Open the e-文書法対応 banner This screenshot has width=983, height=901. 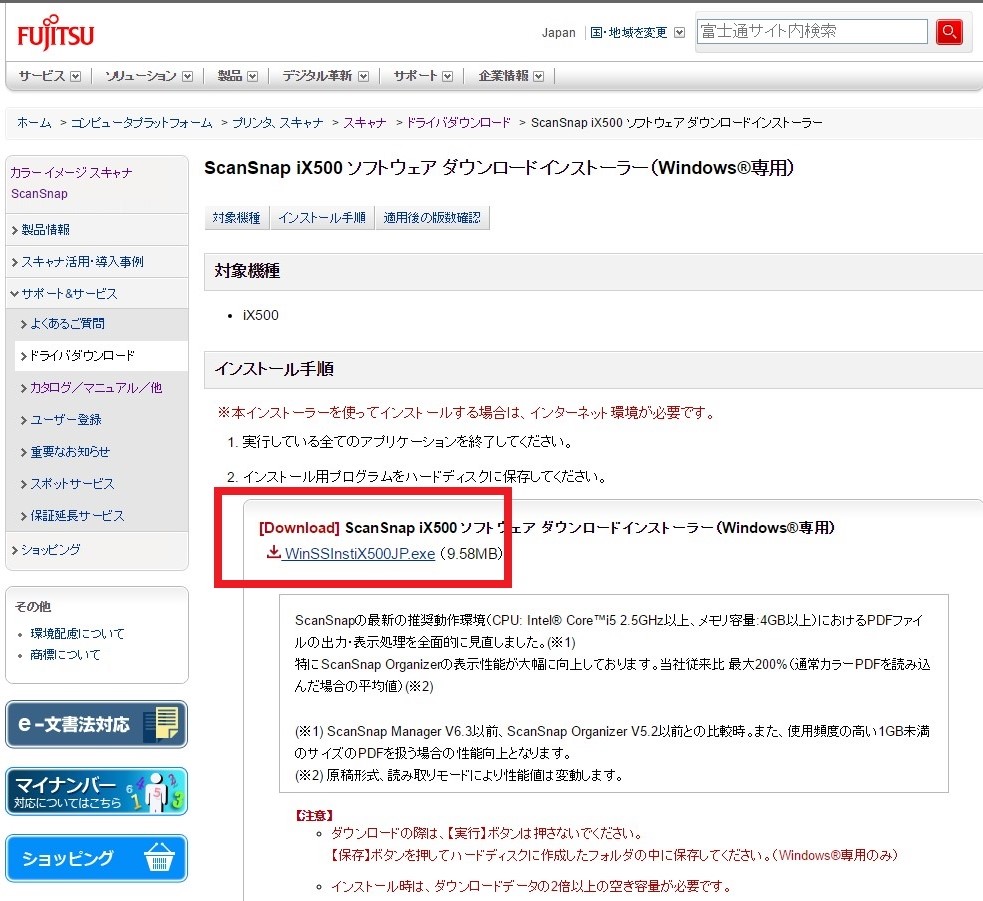point(96,724)
